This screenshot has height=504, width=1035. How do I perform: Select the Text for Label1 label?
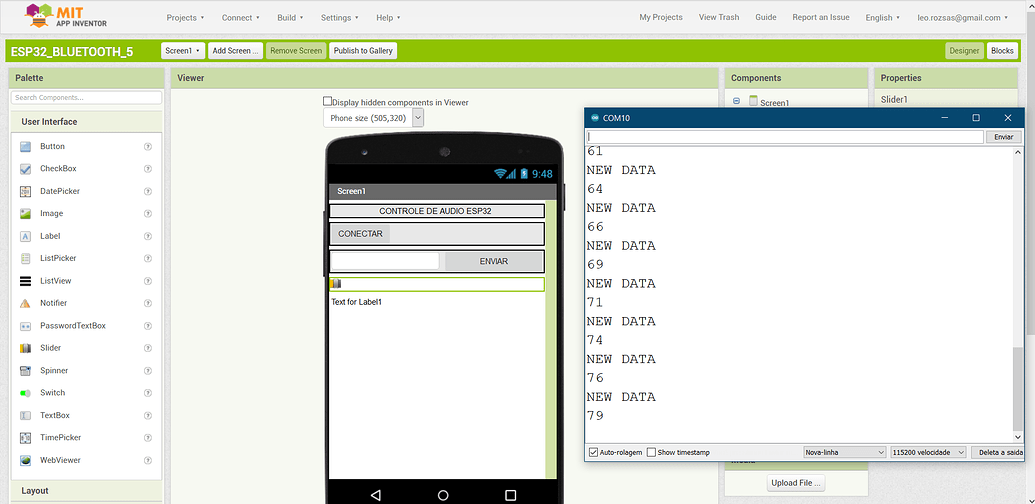[356, 302]
